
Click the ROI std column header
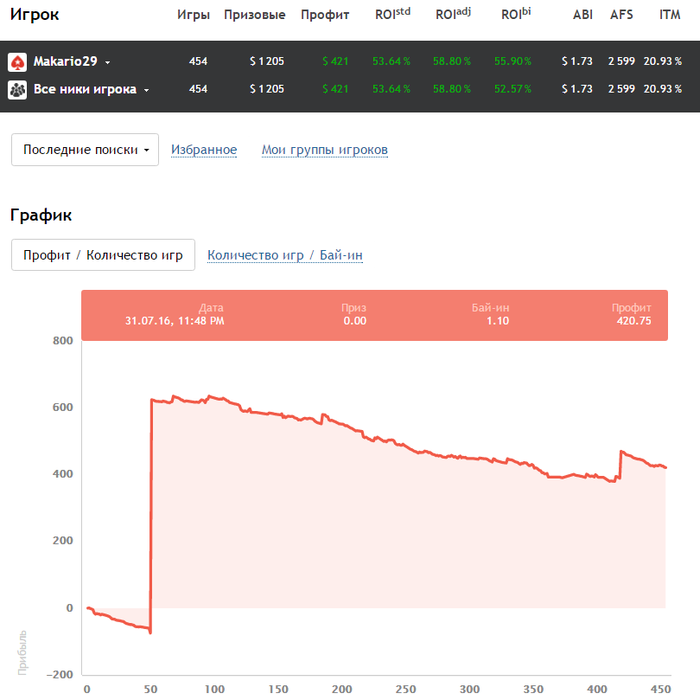pos(391,15)
